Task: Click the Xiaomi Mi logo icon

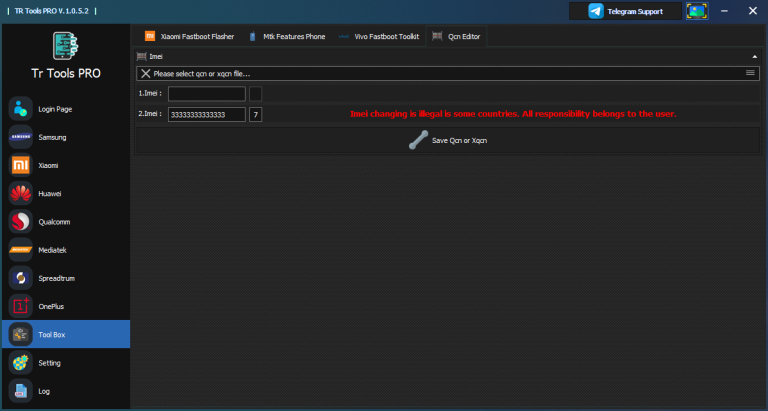Action: 21,166
